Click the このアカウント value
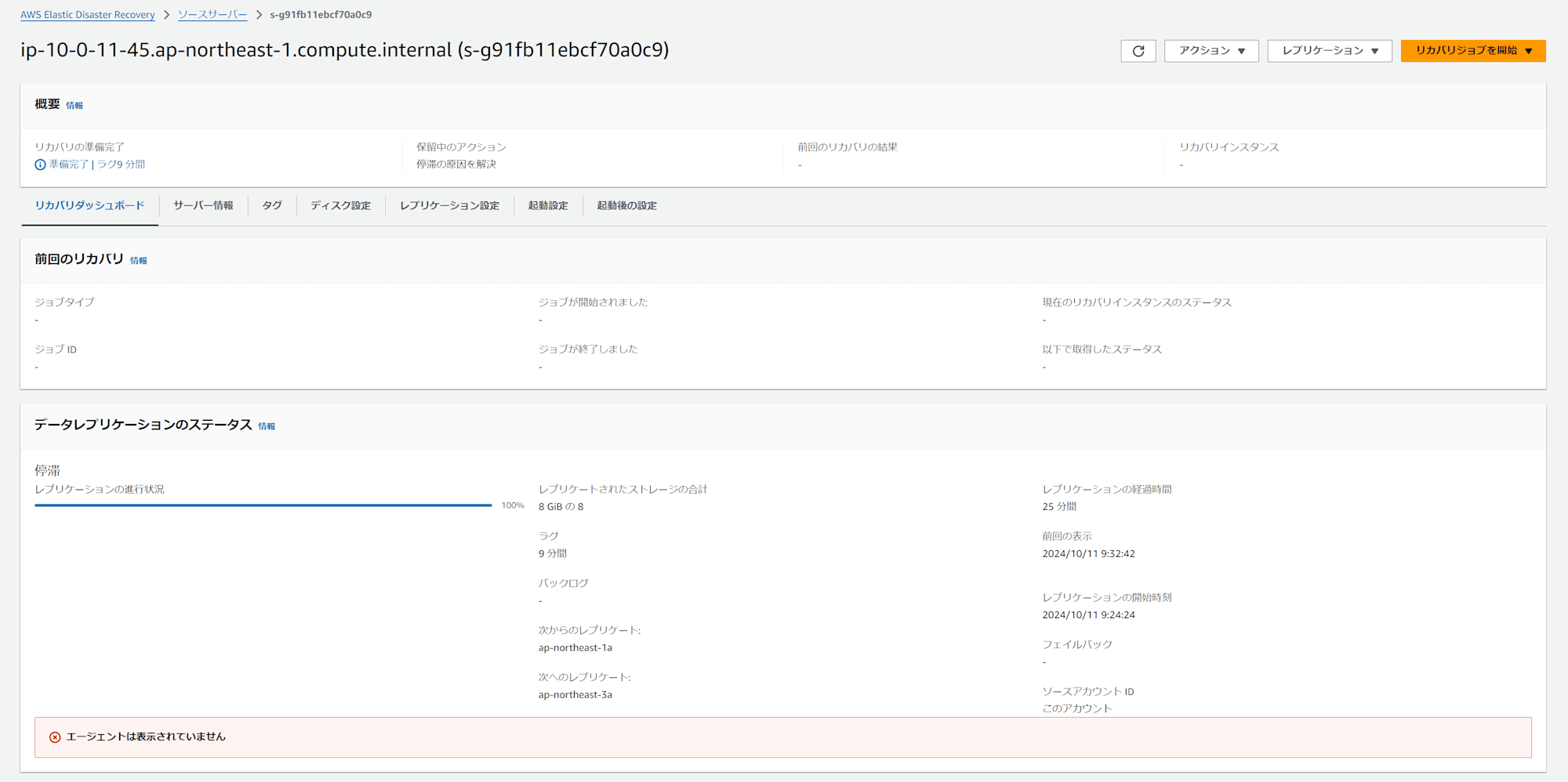 (x=1077, y=708)
